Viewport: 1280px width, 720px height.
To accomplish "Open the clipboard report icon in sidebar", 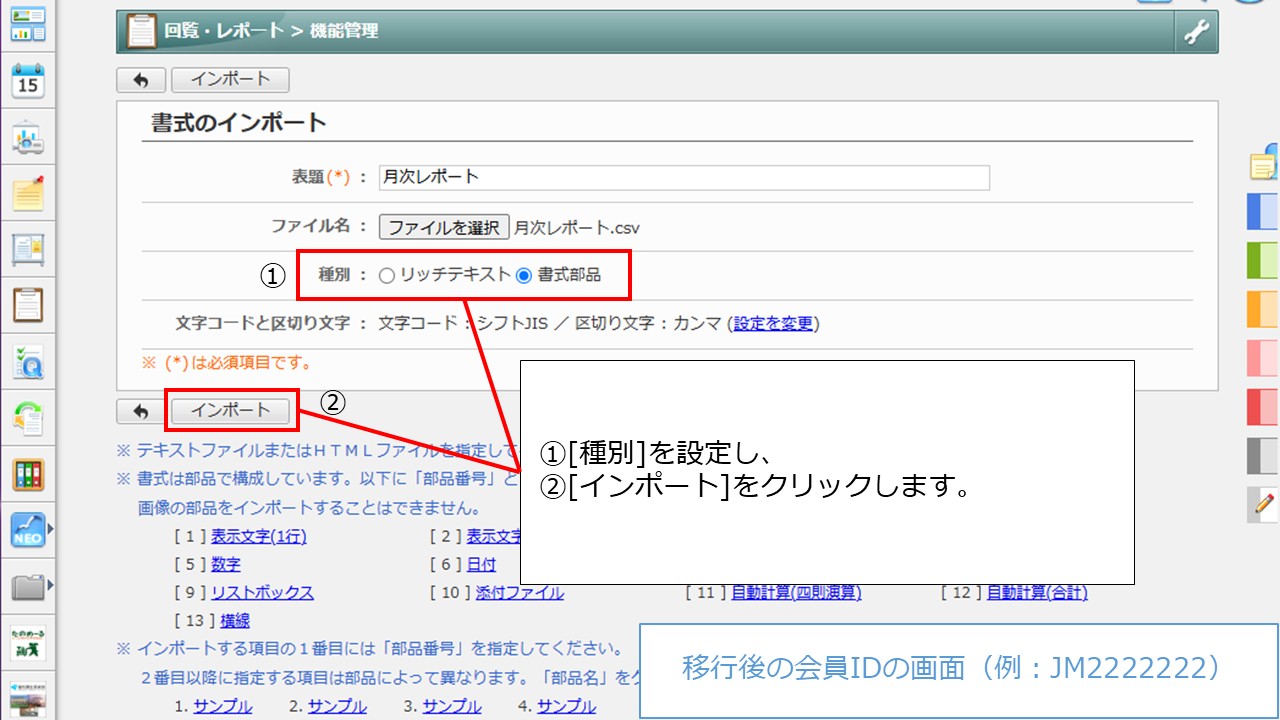I will point(28,304).
